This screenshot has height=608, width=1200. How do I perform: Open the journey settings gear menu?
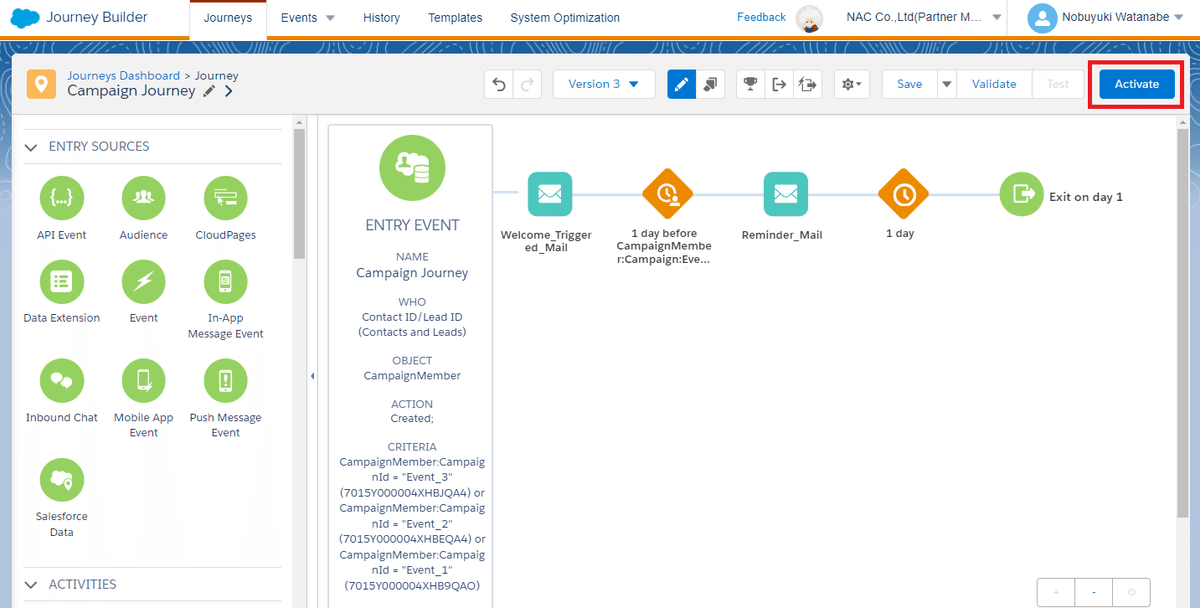click(x=852, y=84)
